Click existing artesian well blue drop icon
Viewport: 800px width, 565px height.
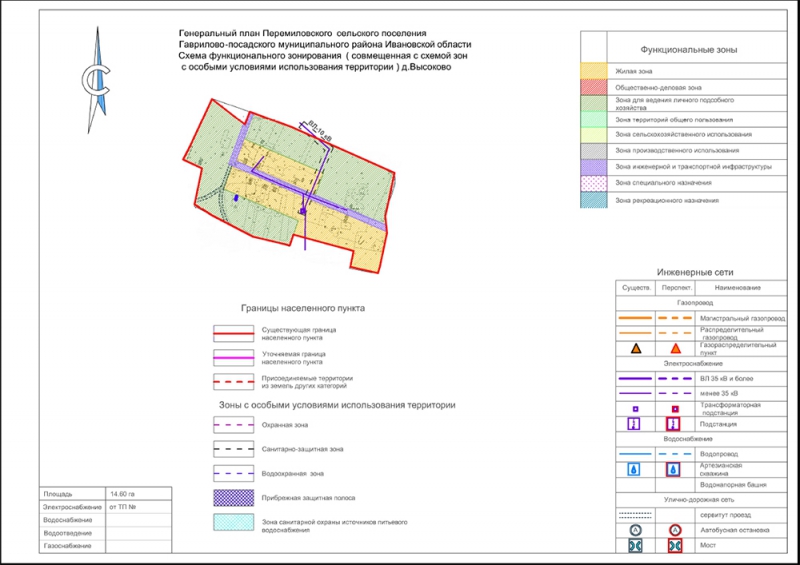[634, 469]
